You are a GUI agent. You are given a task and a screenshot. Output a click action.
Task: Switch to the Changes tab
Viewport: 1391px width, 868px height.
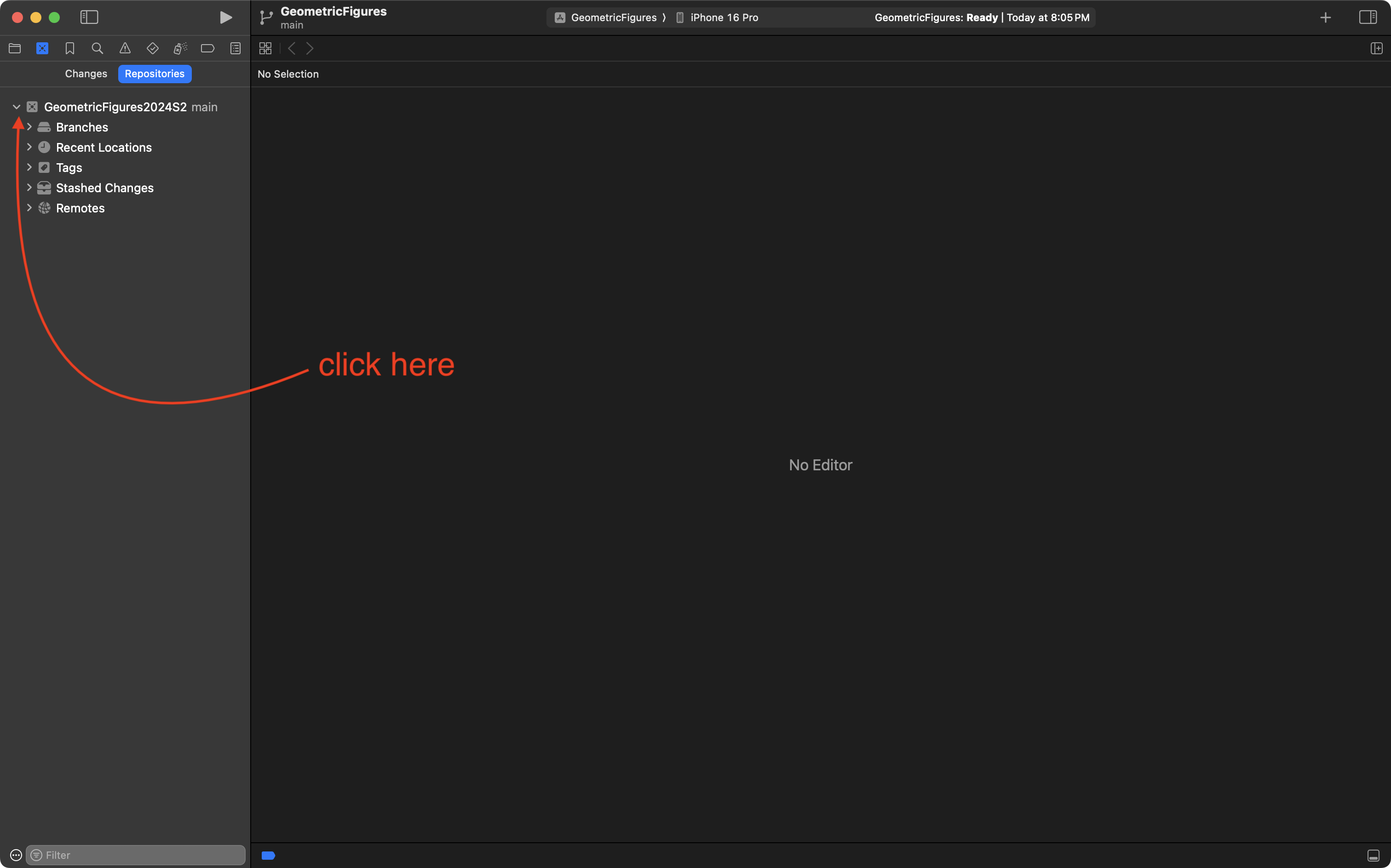point(86,74)
